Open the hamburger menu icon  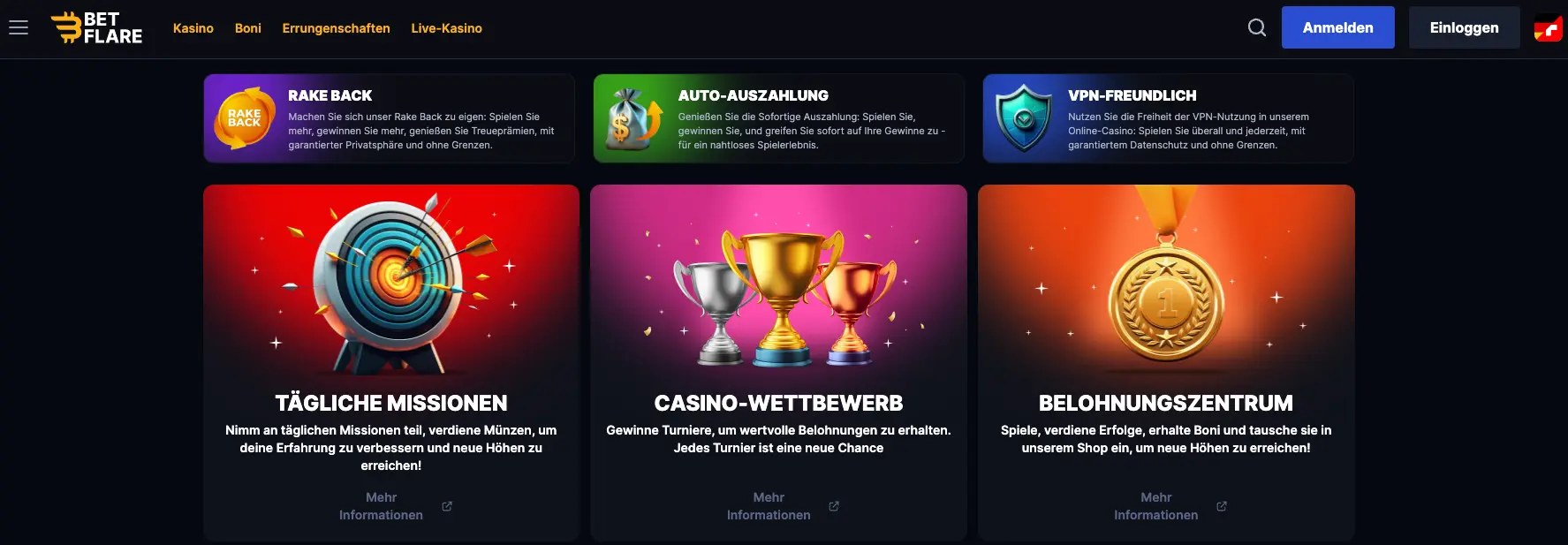coord(19,28)
